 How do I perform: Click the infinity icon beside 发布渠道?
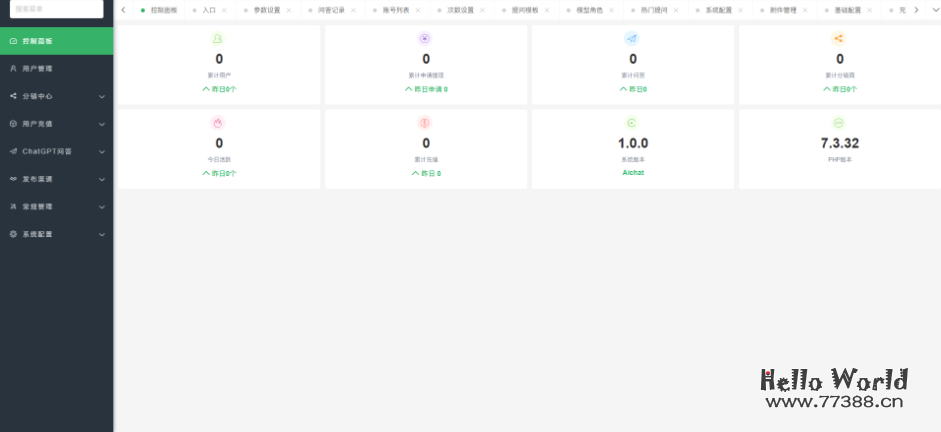coord(13,179)
